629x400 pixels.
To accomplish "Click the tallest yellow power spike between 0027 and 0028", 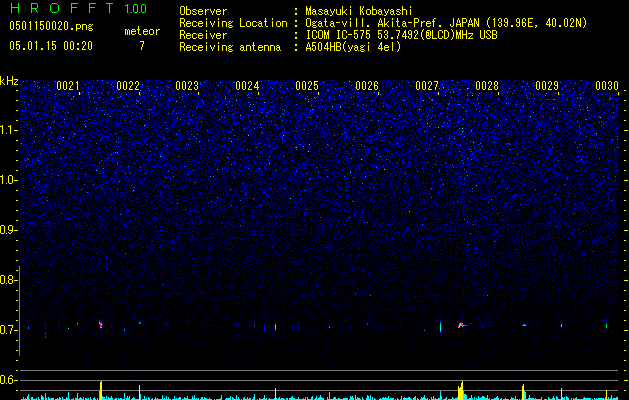I will tap(461, 390).
